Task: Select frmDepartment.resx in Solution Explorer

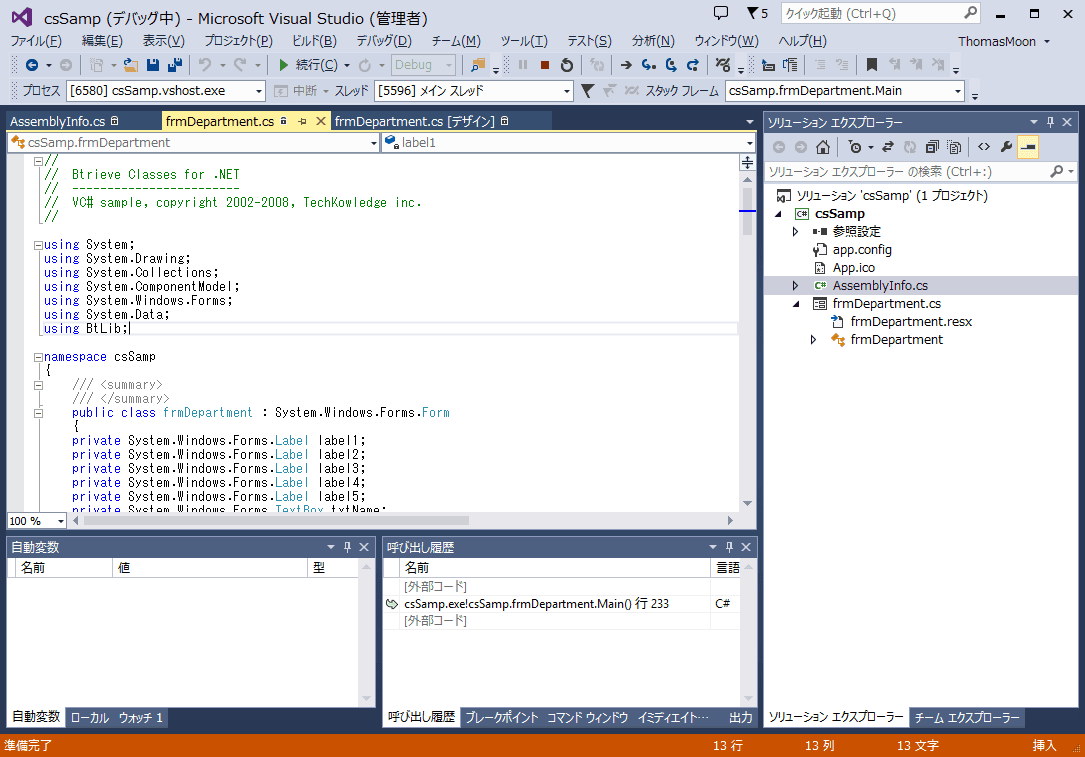Action: 911,322
